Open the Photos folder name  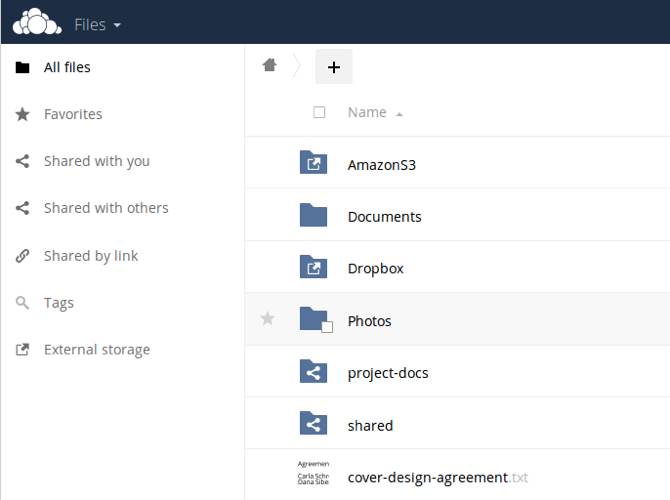370,321
